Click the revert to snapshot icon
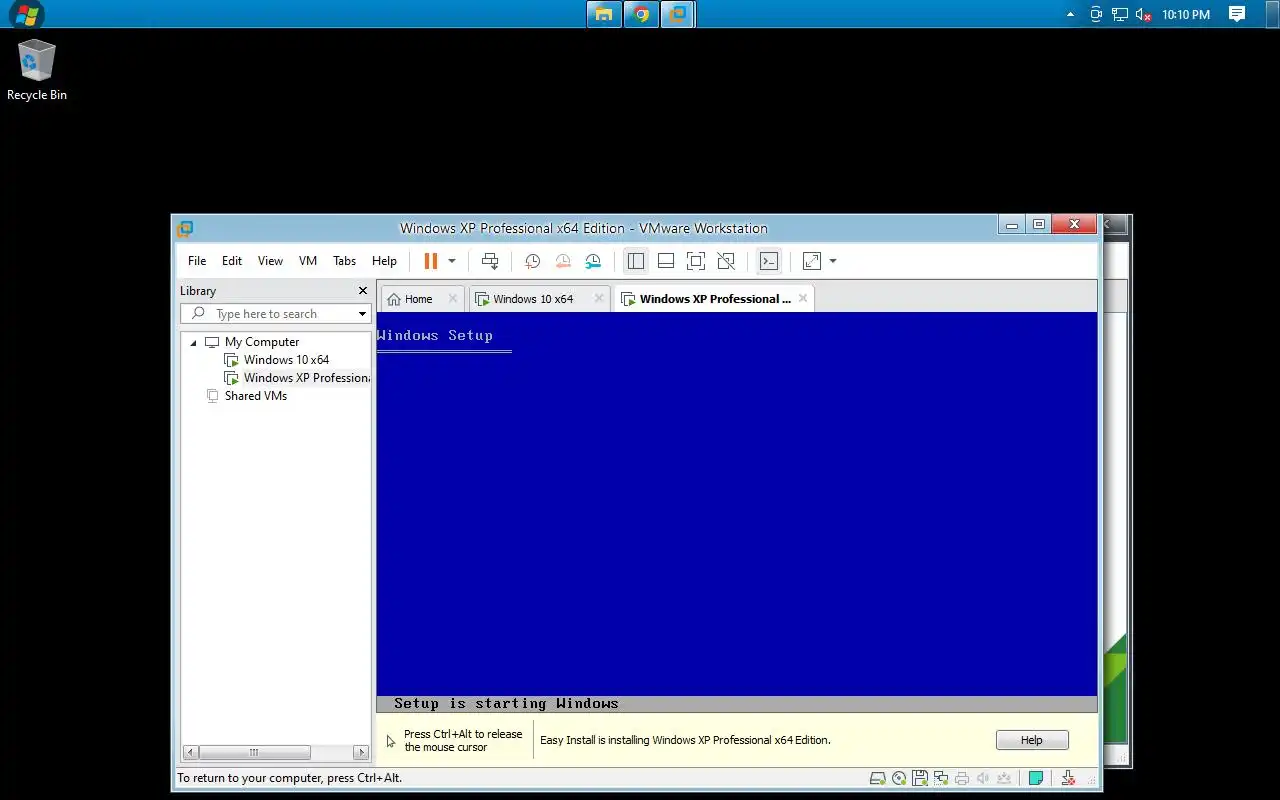The width and height of the screenshot is (1280, 800). [563, 261]
